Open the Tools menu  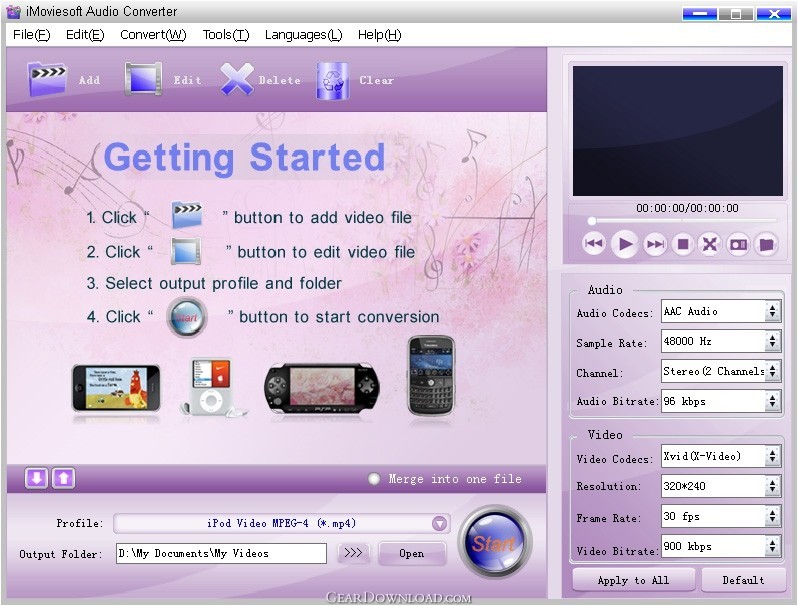click(226, 35)
